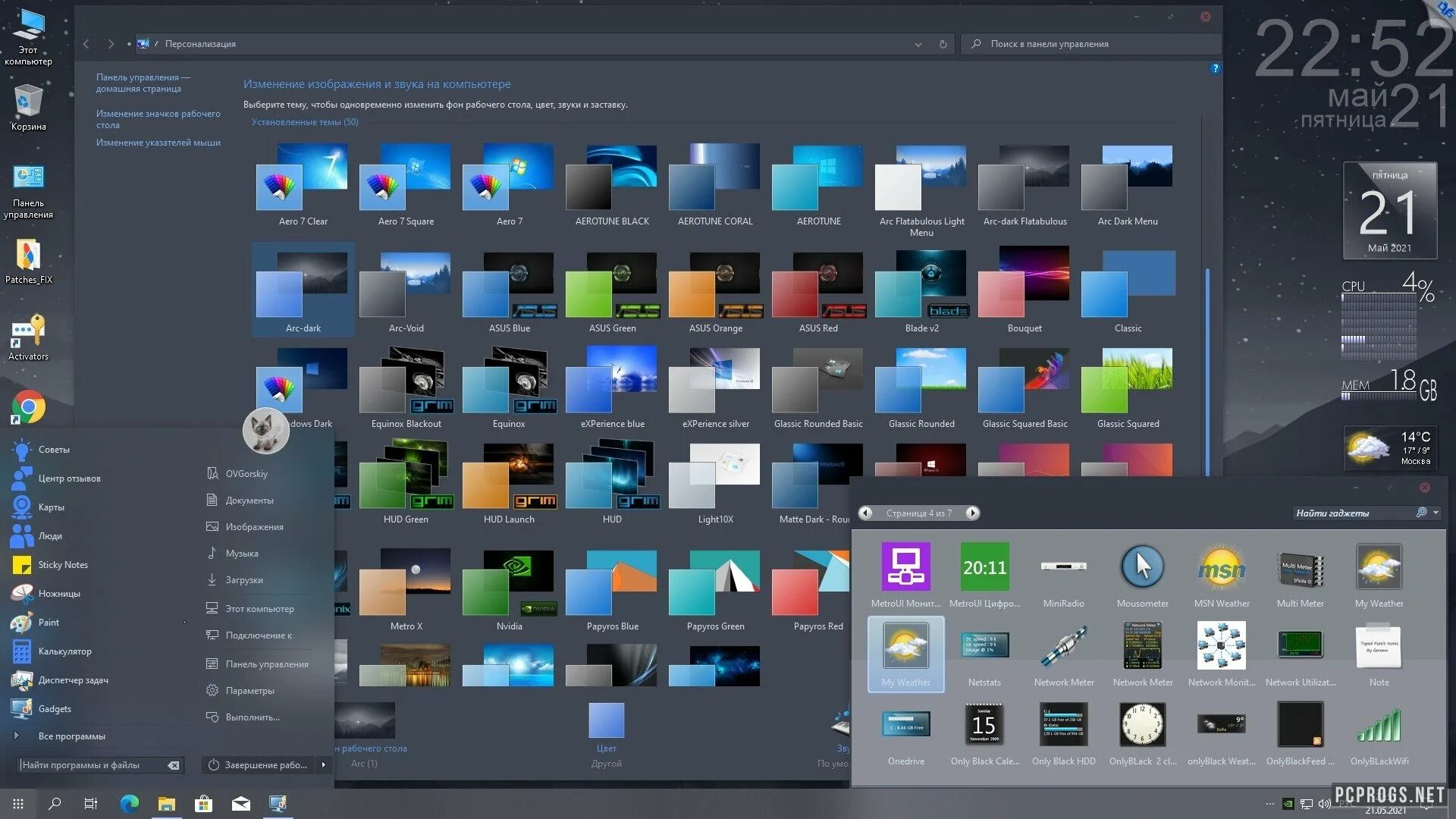The height and width of the screenshot is (819, 1456).
Task: Choose the Only Black HDD gadget
Action: click(1063, 733)
